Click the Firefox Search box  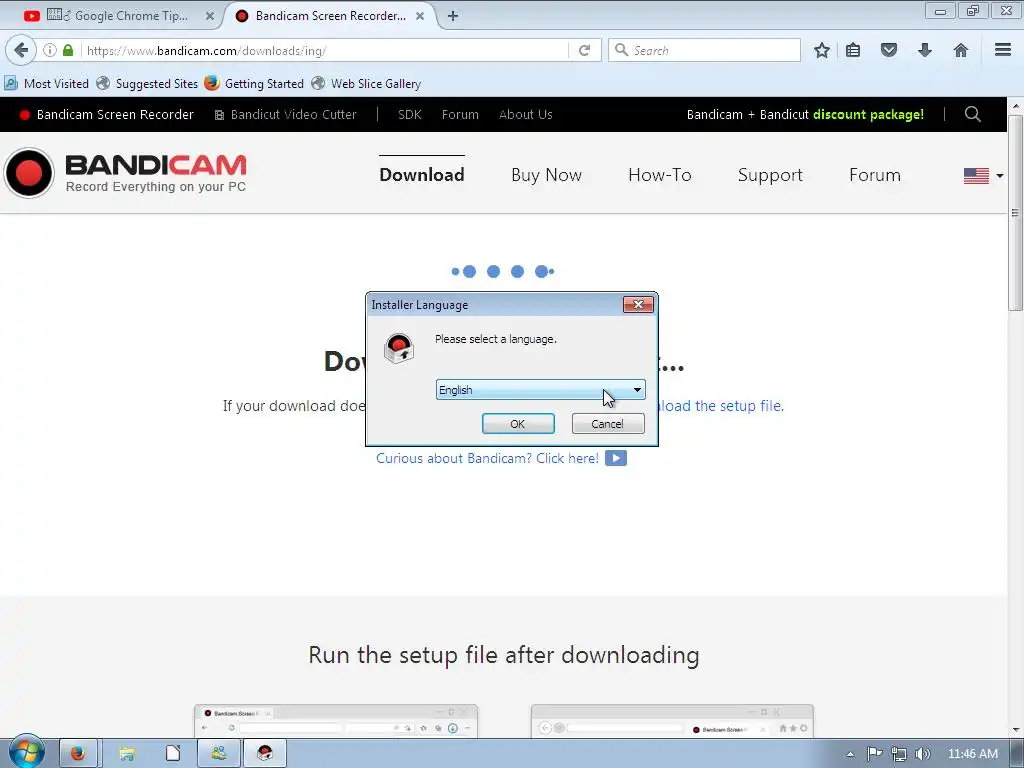[x=704, y=50]
